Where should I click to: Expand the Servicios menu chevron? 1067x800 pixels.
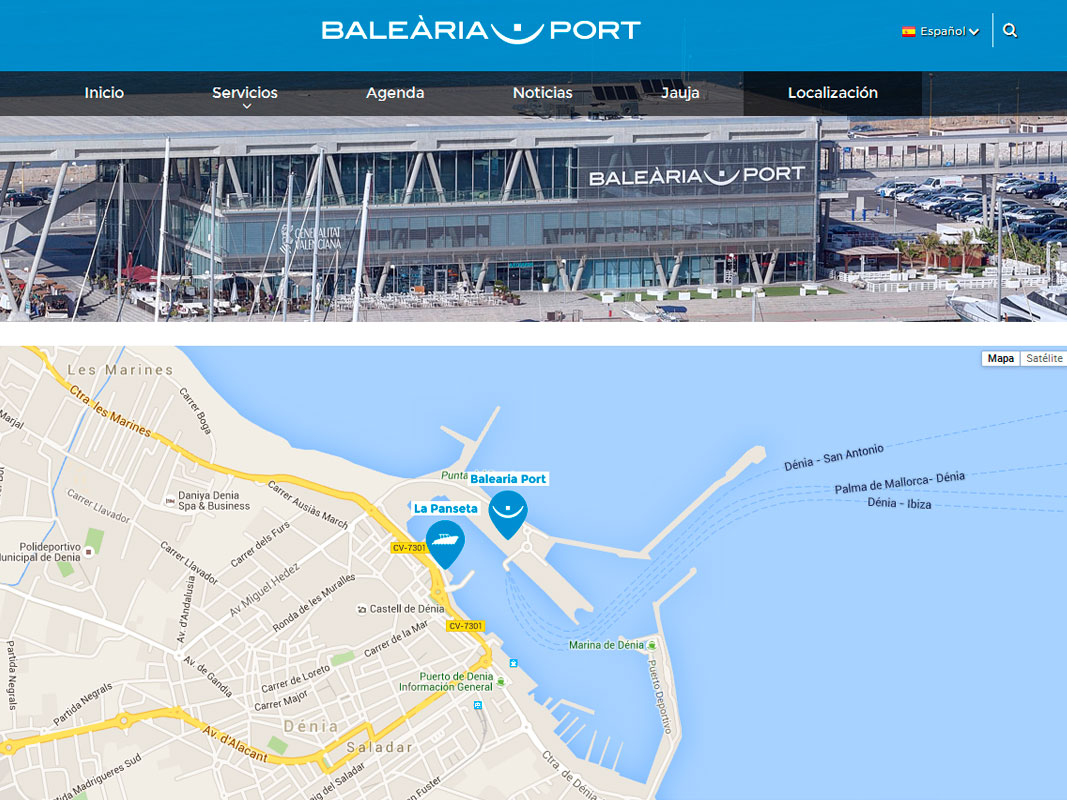tap(247, 106)
